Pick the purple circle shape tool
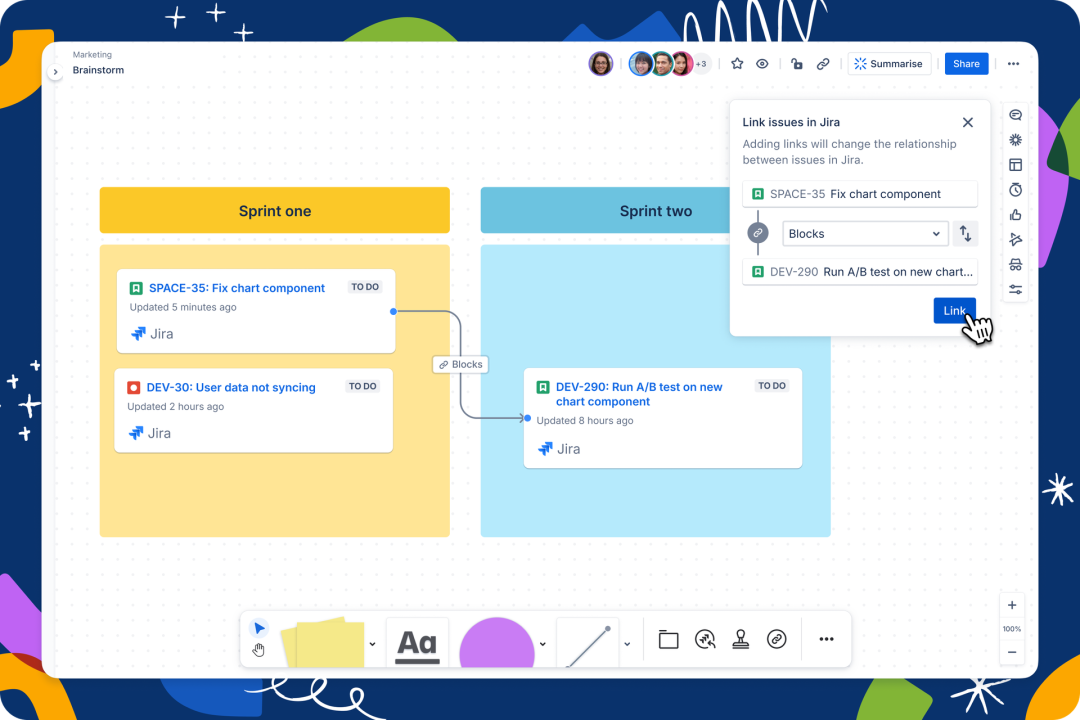 pos(497,643)
